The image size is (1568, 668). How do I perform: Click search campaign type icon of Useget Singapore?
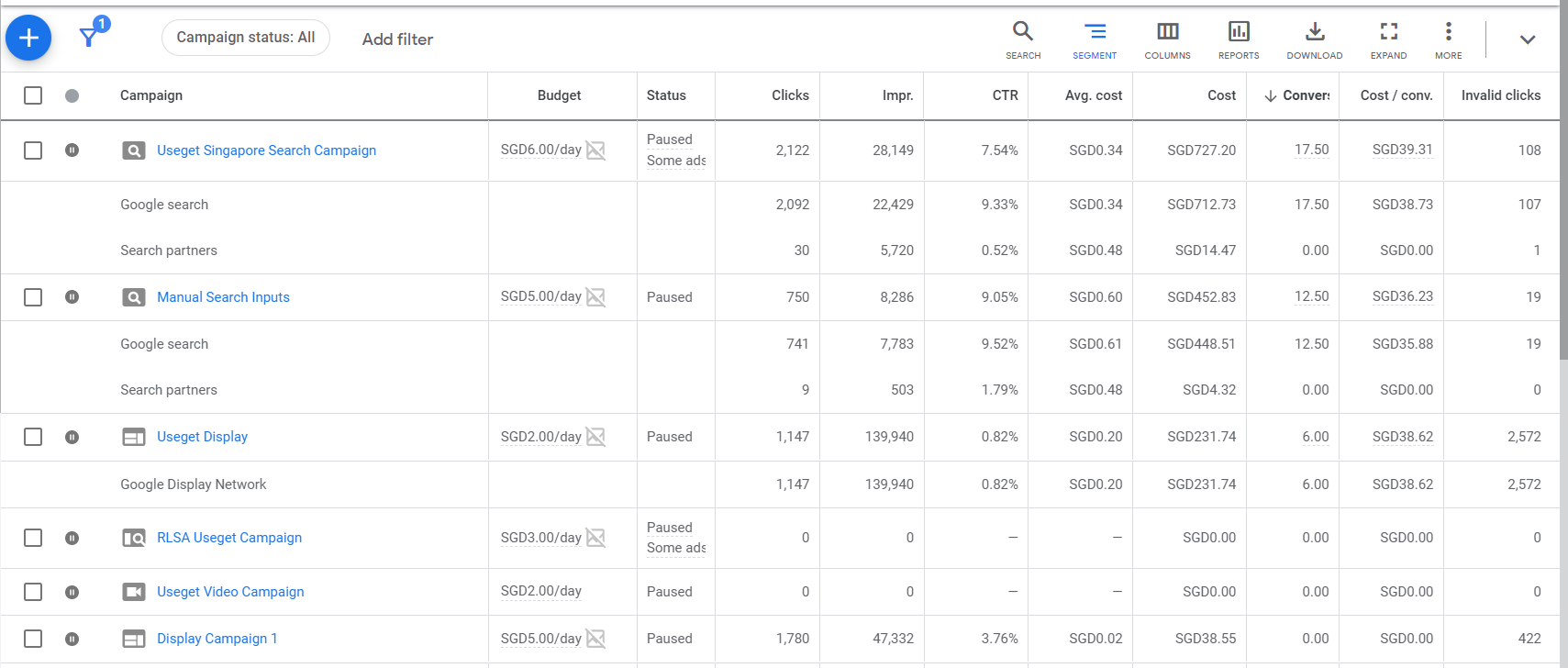click(134, 150)
